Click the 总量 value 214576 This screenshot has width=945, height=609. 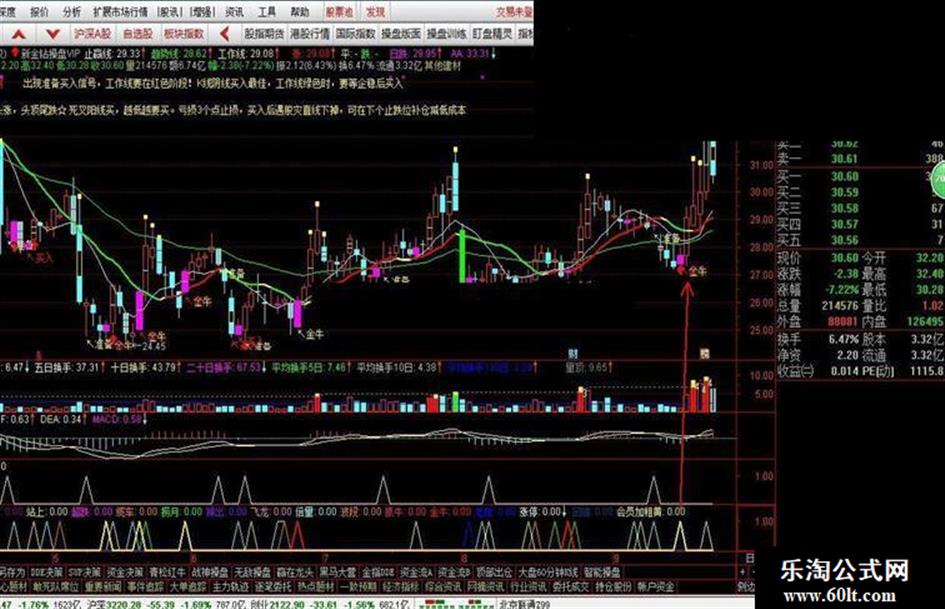[840, 306]
